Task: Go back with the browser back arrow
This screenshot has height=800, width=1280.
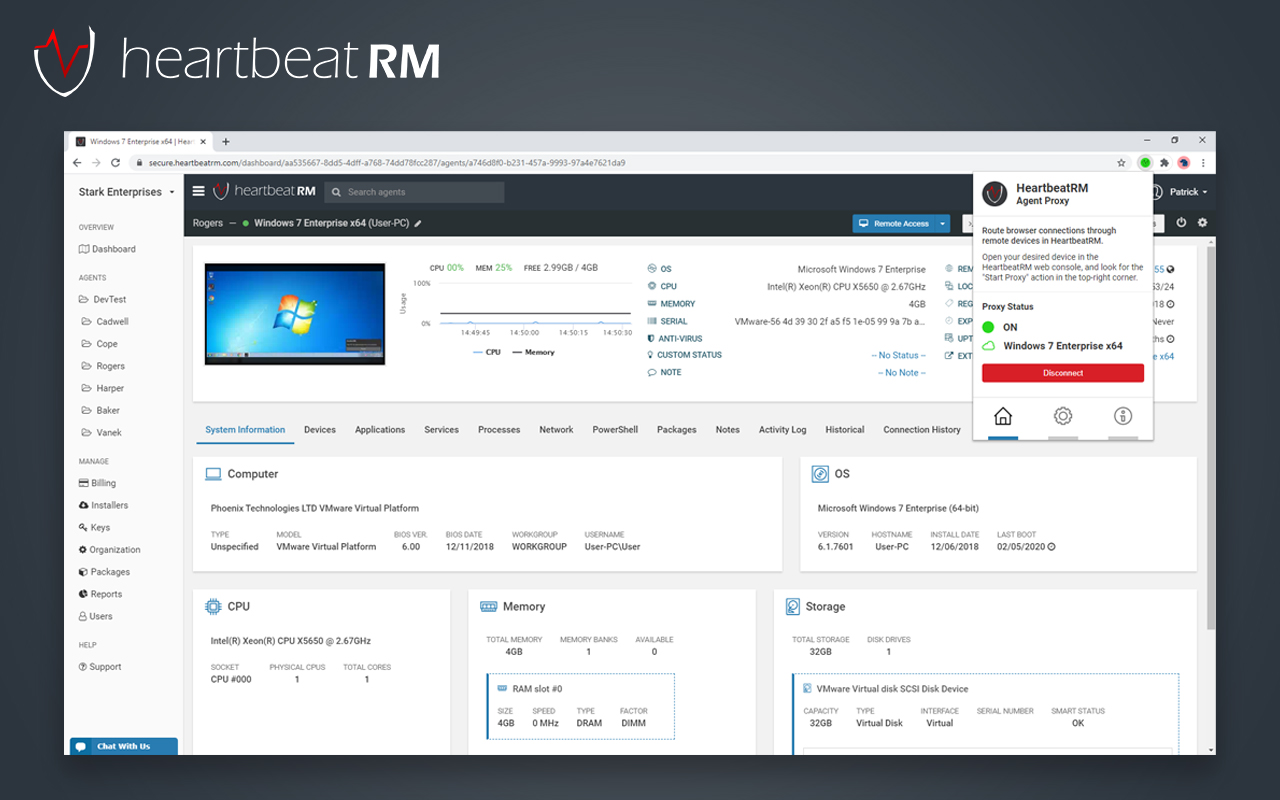Action: click(x=77, y=162)
